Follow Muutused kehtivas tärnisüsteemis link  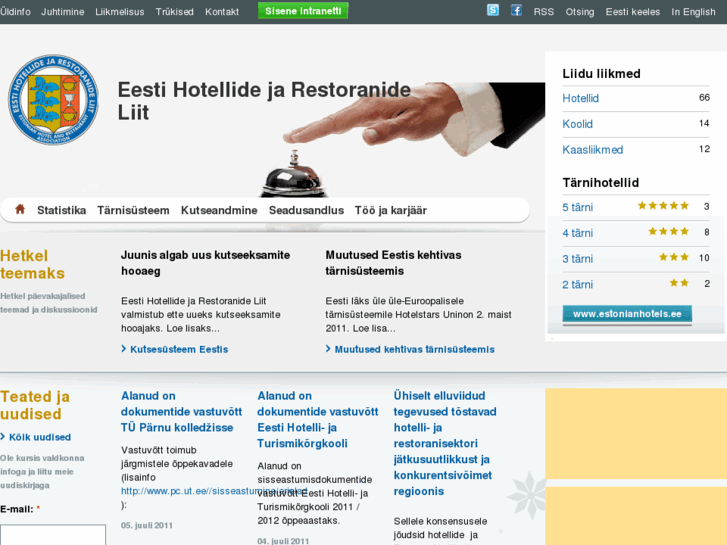click(414, 349)
